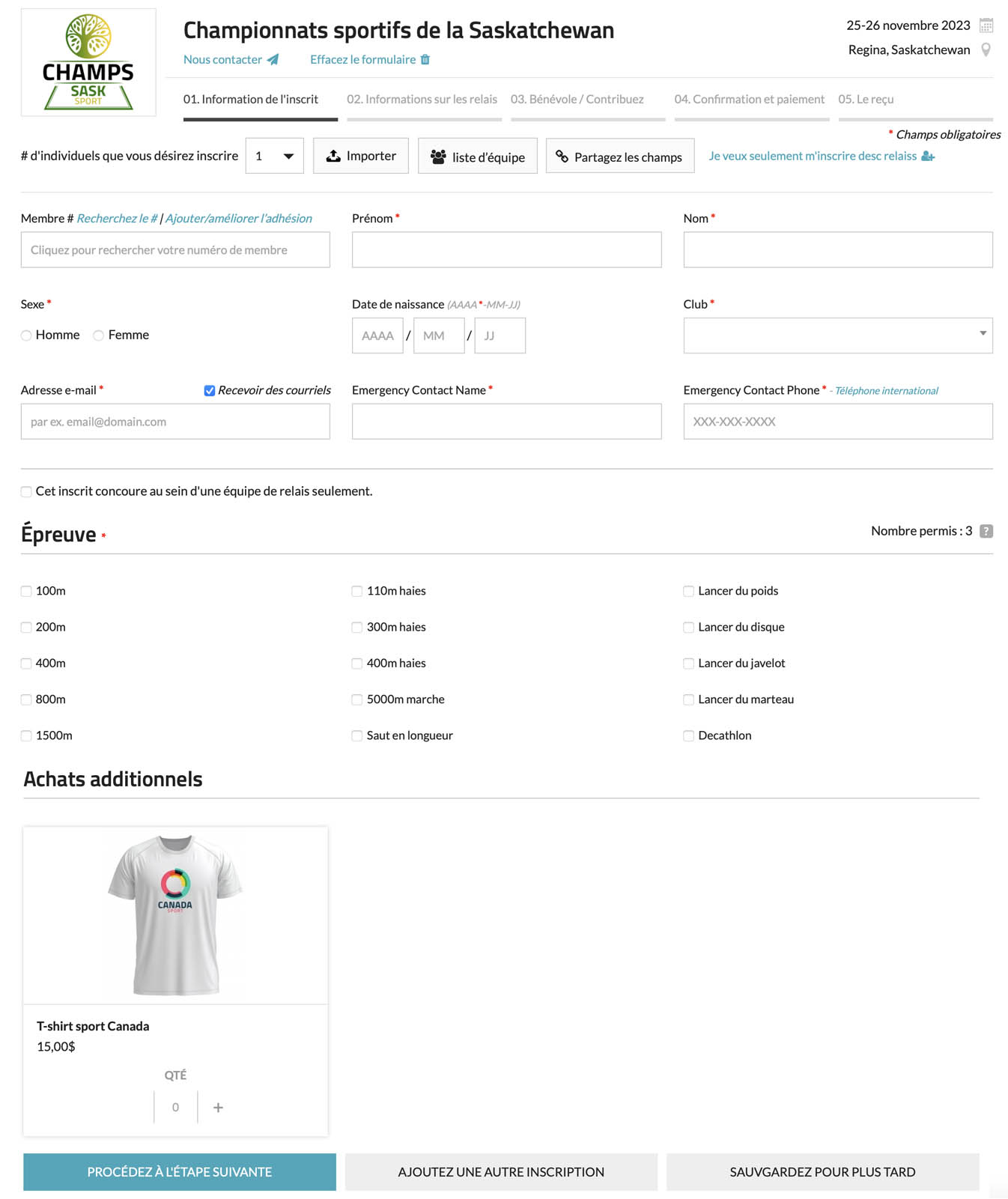Click the group icon on liste d'équipe
This screenshot has width=1008, height=1199.
438,157
